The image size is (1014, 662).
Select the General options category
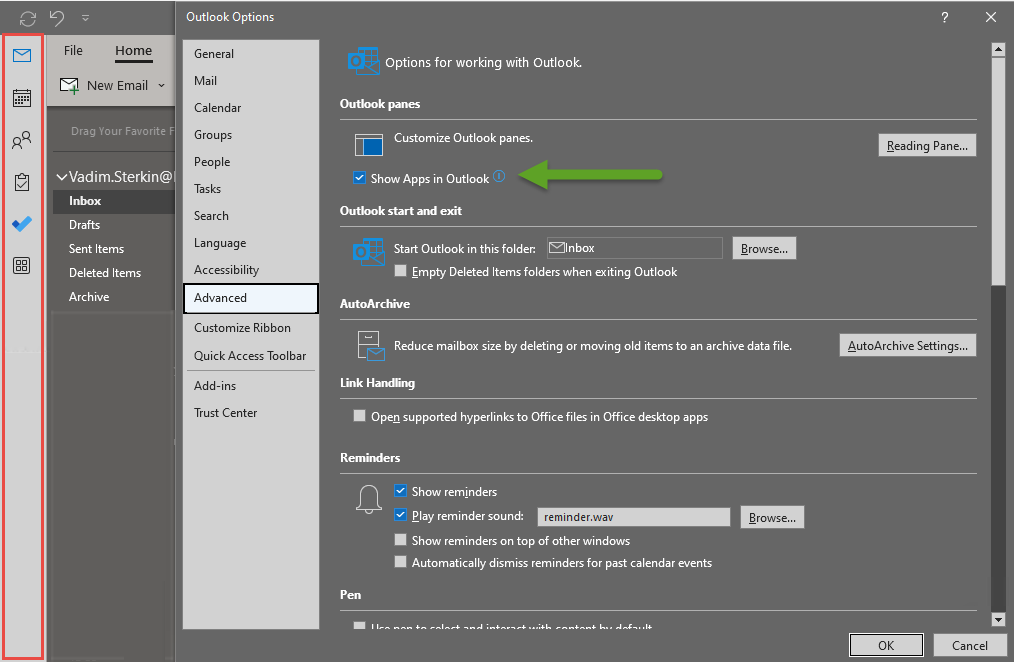251,54
